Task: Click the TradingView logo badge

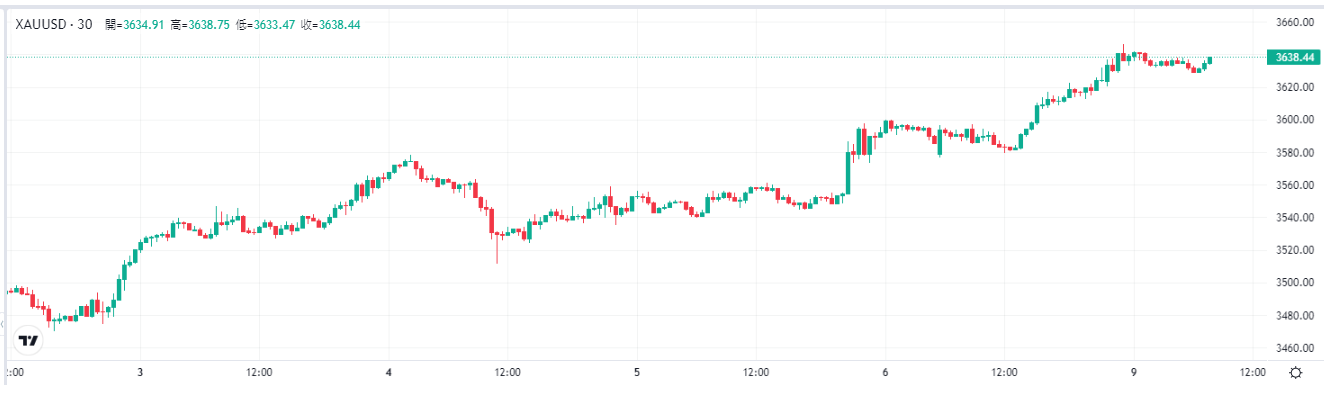Action: click(x=29, y=341)
